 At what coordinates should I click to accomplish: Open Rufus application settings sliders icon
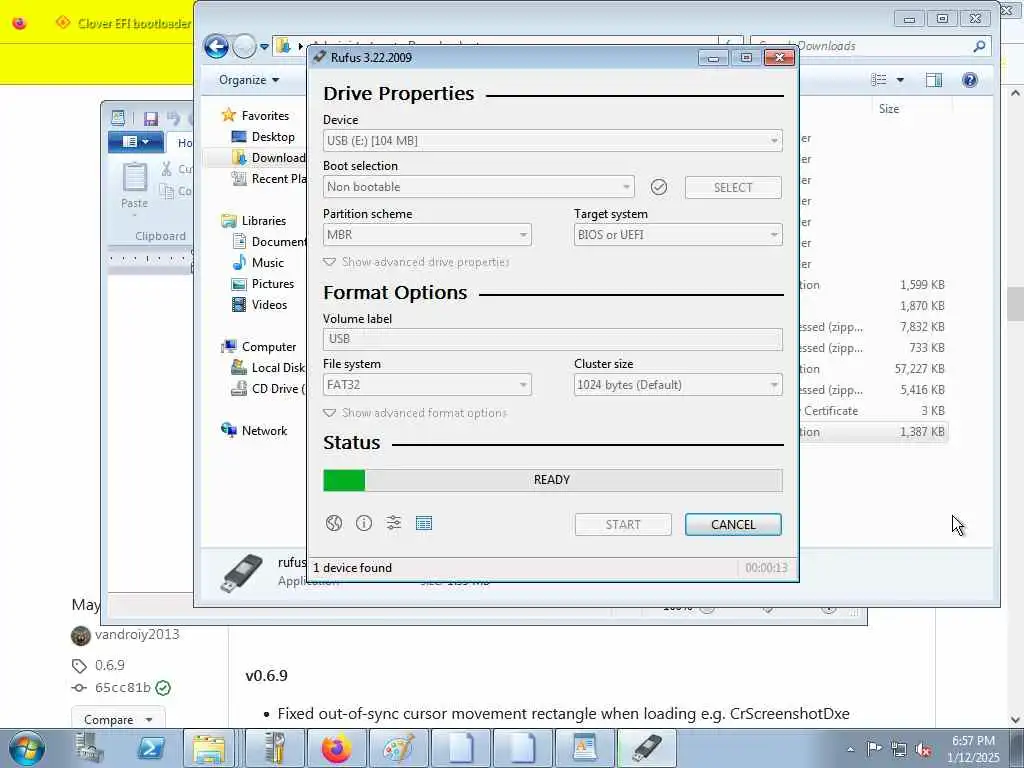tap(394, 523)
